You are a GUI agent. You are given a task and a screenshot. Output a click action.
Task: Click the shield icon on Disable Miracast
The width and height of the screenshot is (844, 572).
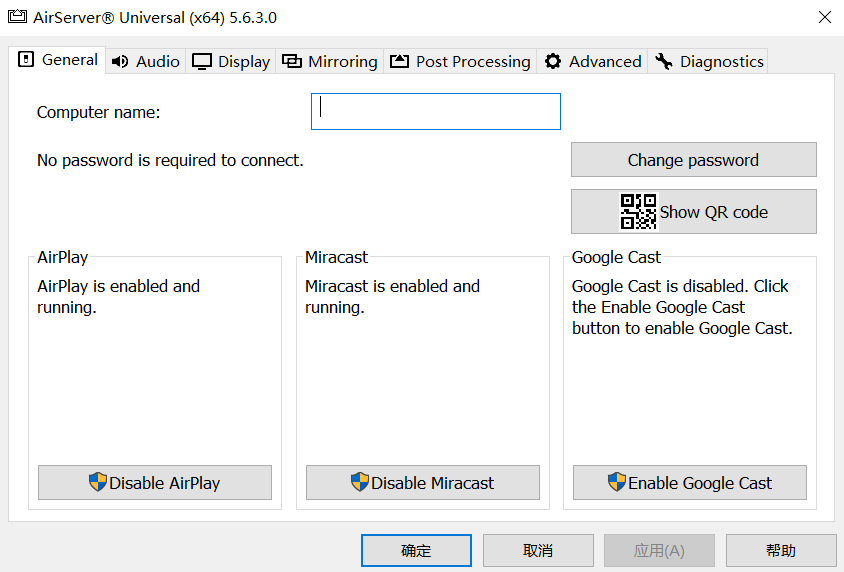click(x=360, y=482)
